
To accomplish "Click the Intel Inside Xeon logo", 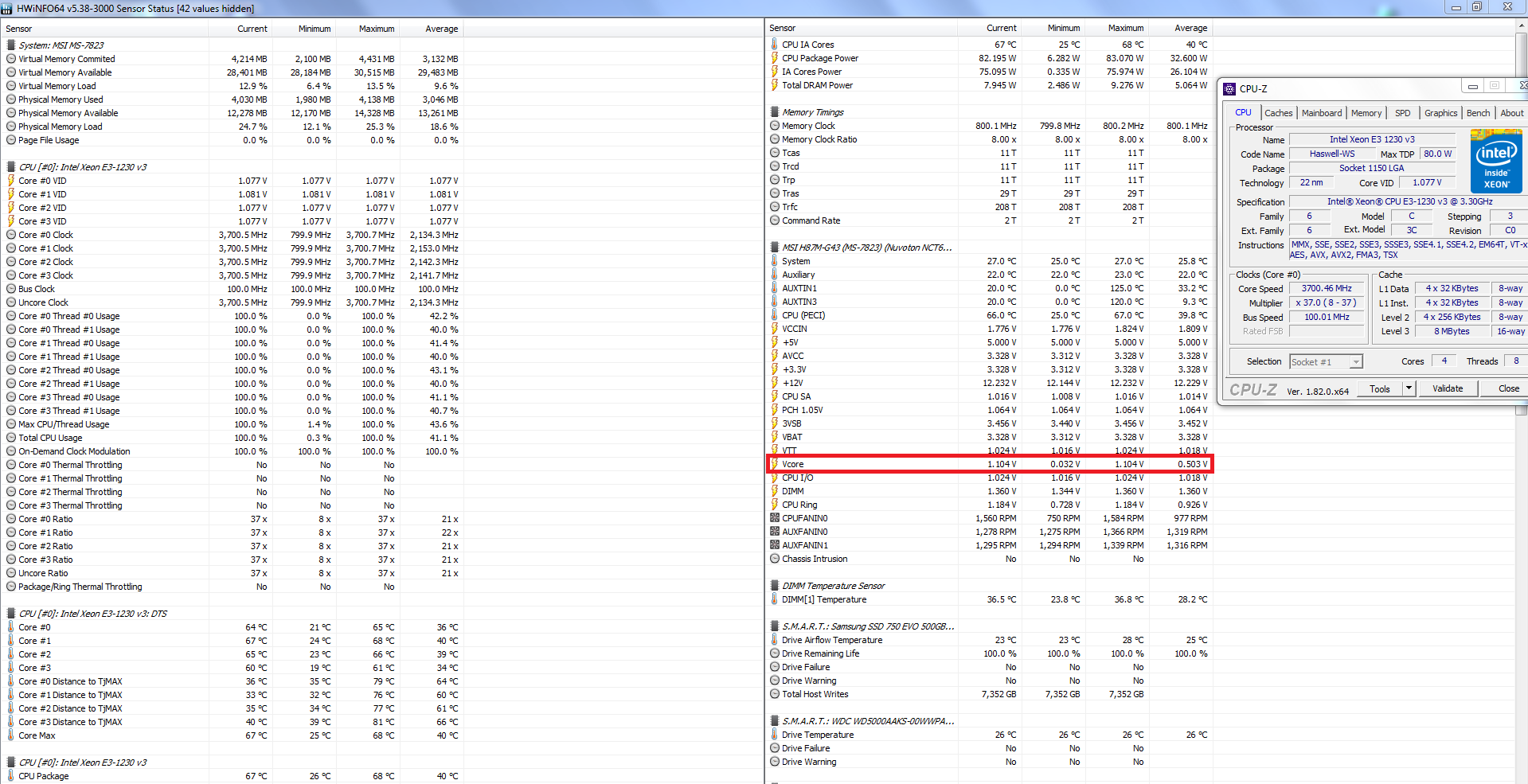I will coord(1496,162).
